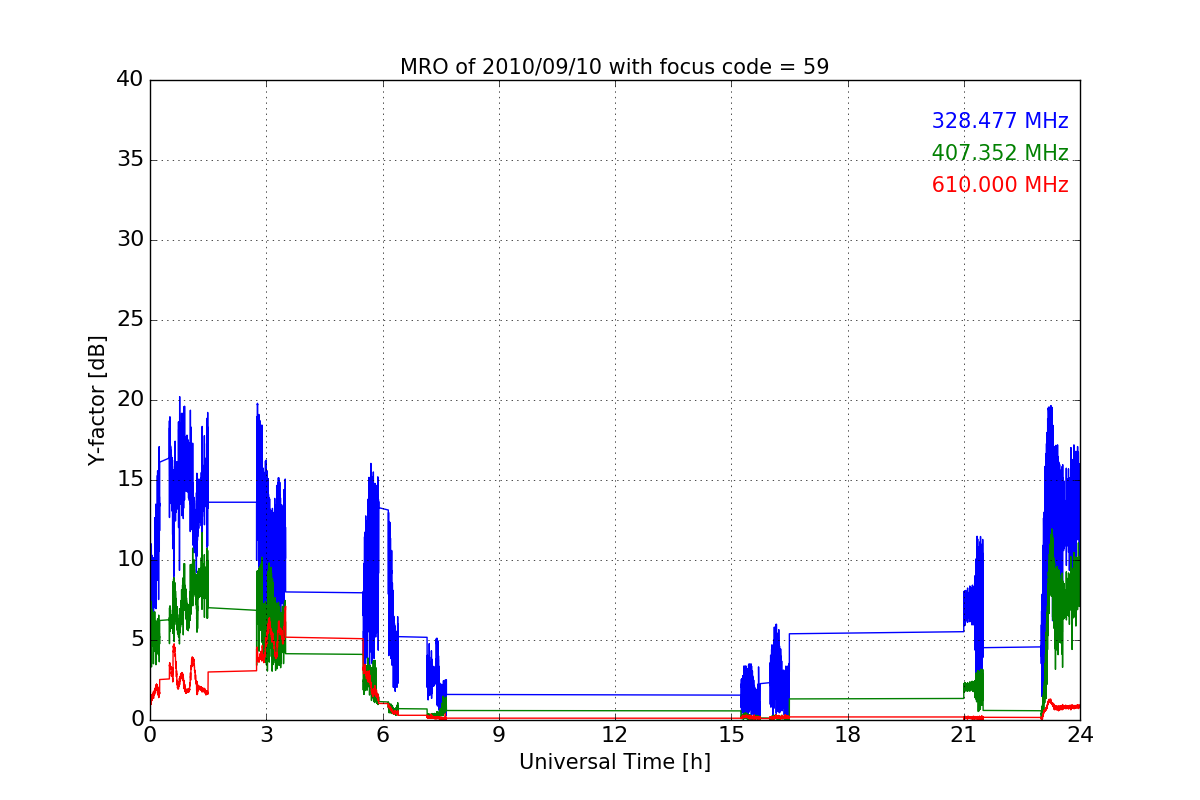Click the x-axis tick label 6

coord(382,735)
